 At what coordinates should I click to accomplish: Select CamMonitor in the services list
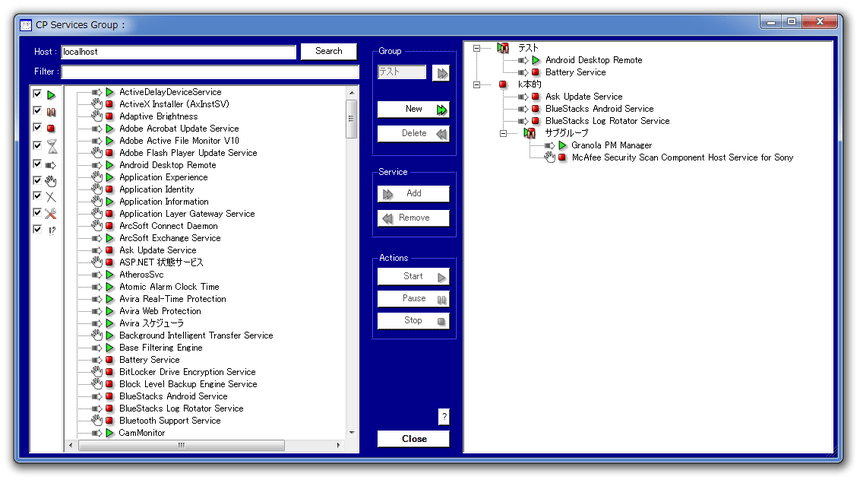tap(142, 433)
